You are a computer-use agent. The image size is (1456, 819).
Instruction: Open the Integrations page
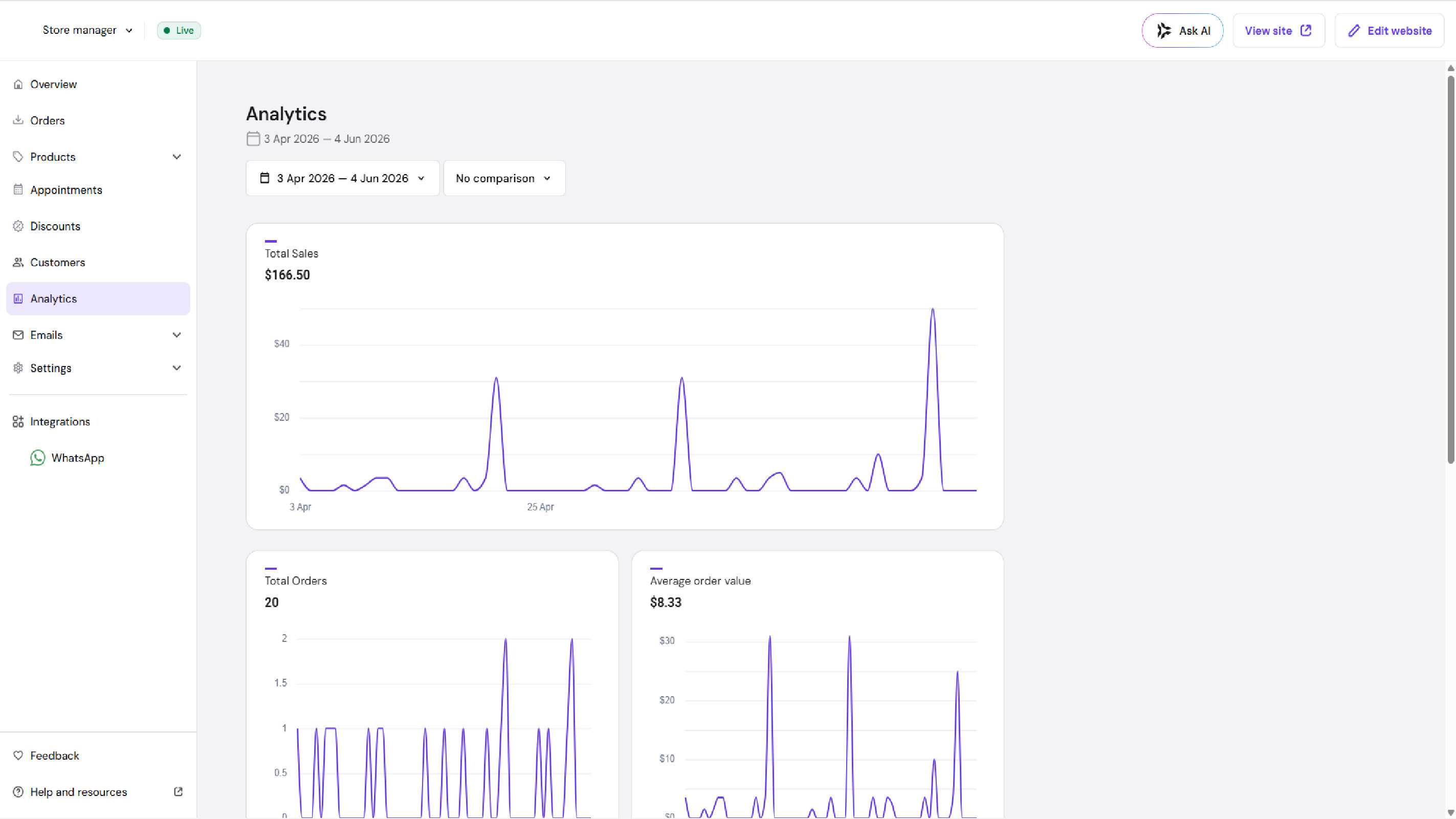point(98,421)
